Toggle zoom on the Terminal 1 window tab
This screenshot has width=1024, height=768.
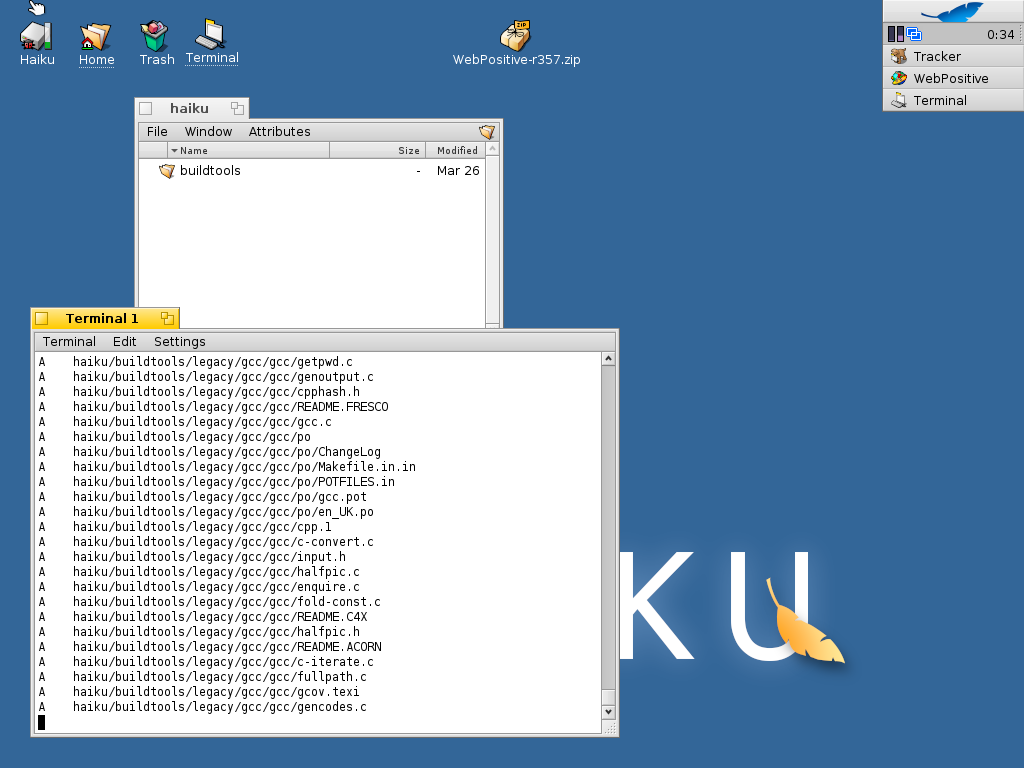[167, 319]
